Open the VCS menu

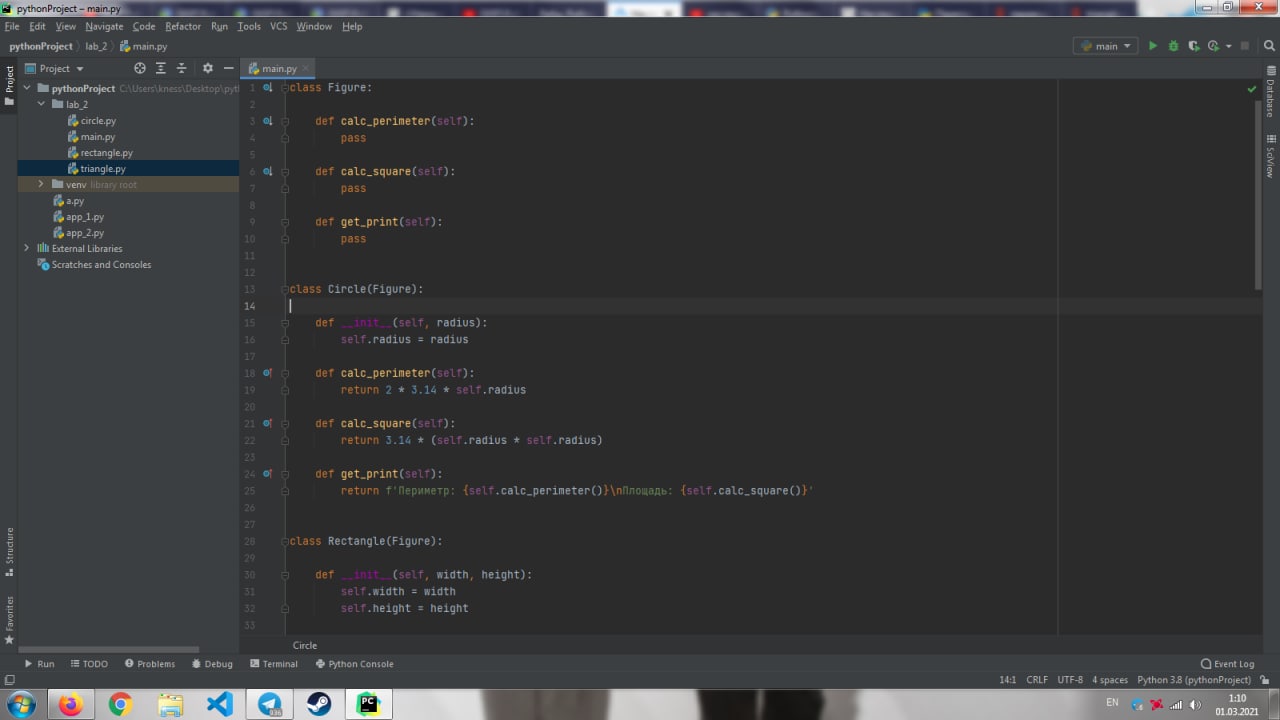[278, 26]
